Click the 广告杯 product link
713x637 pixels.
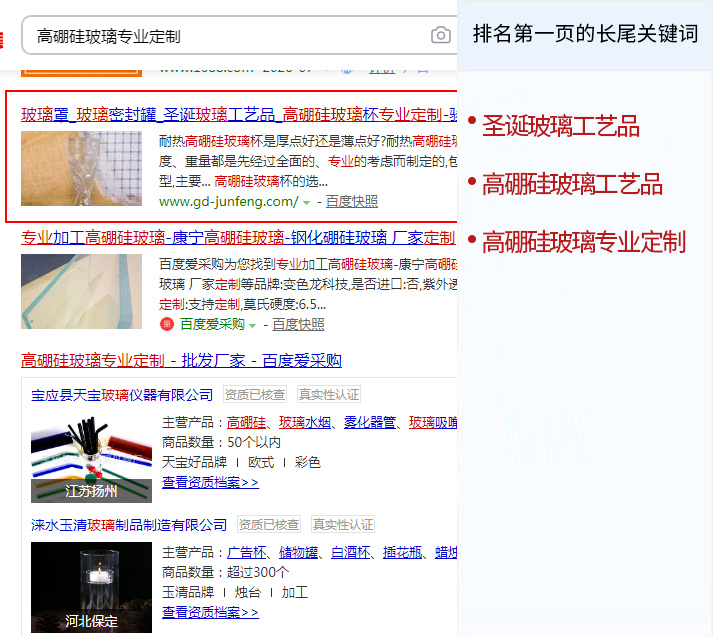246,552
